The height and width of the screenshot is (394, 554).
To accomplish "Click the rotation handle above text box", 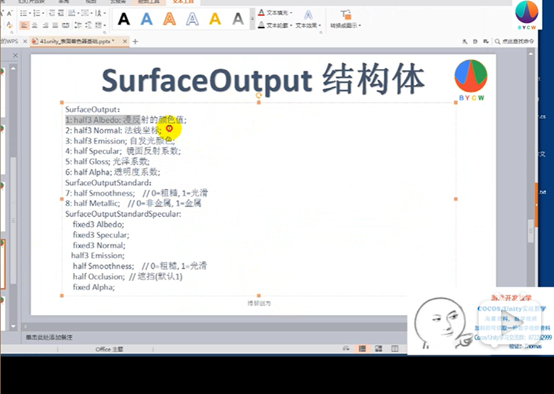I will point(259,95).
